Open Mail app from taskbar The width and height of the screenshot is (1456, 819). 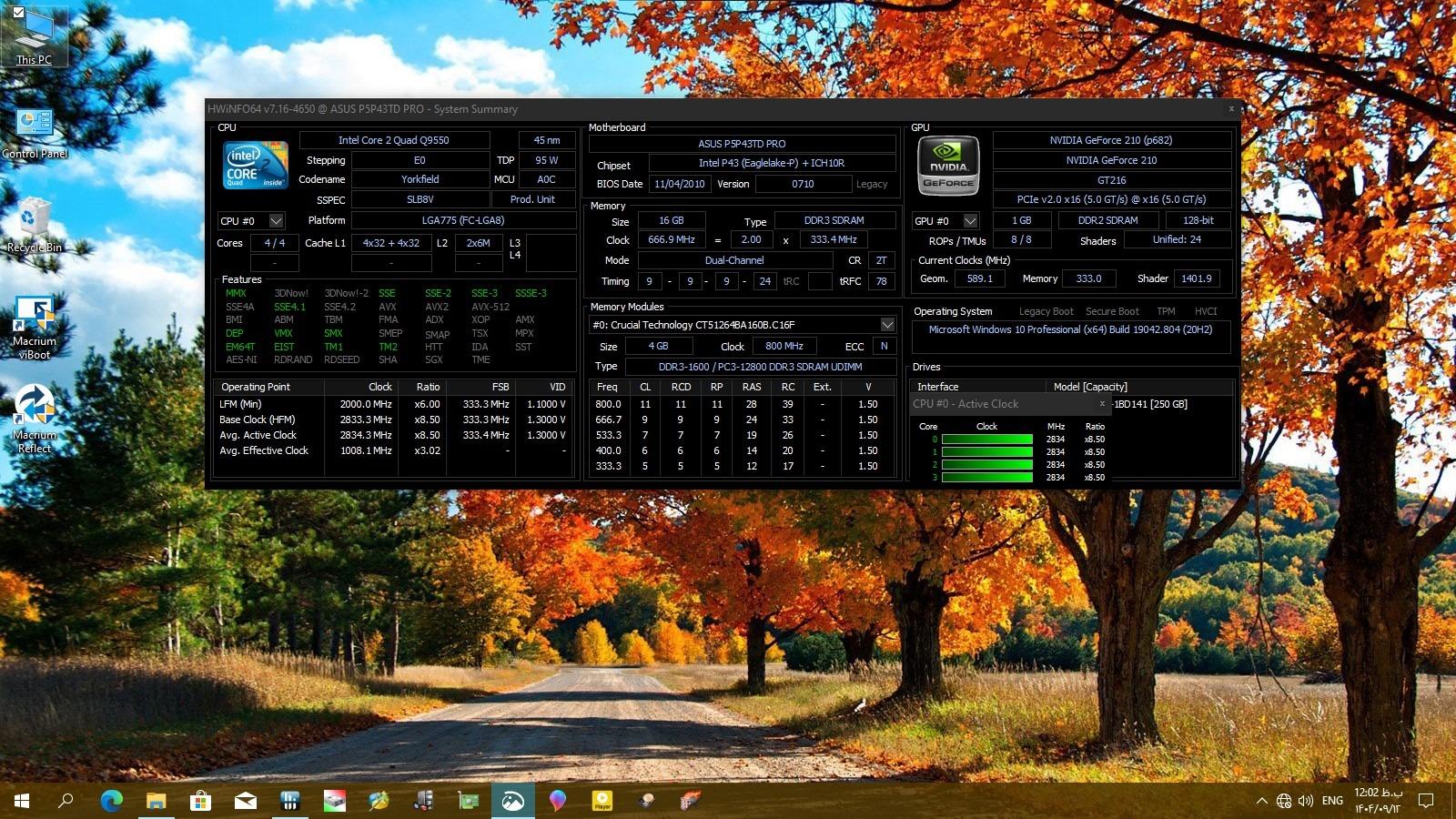pos(245,801)
